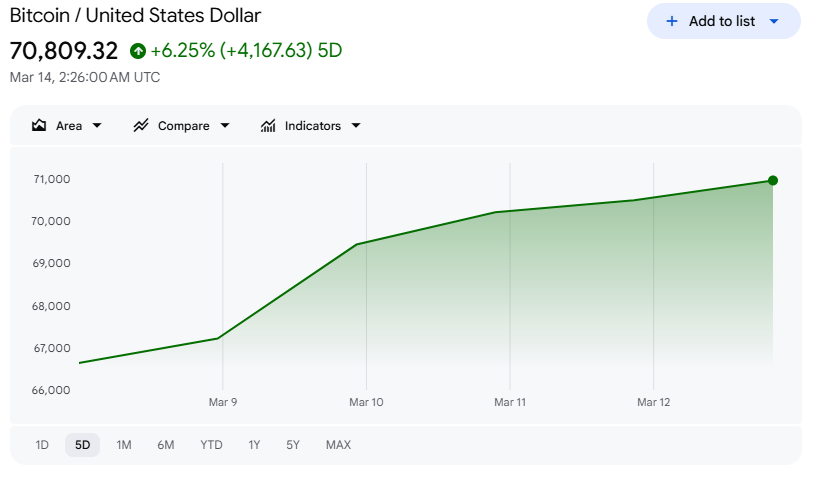Screen dimensions: 817x477
Task: Select the MAX time range
Action: coord(338,445)
